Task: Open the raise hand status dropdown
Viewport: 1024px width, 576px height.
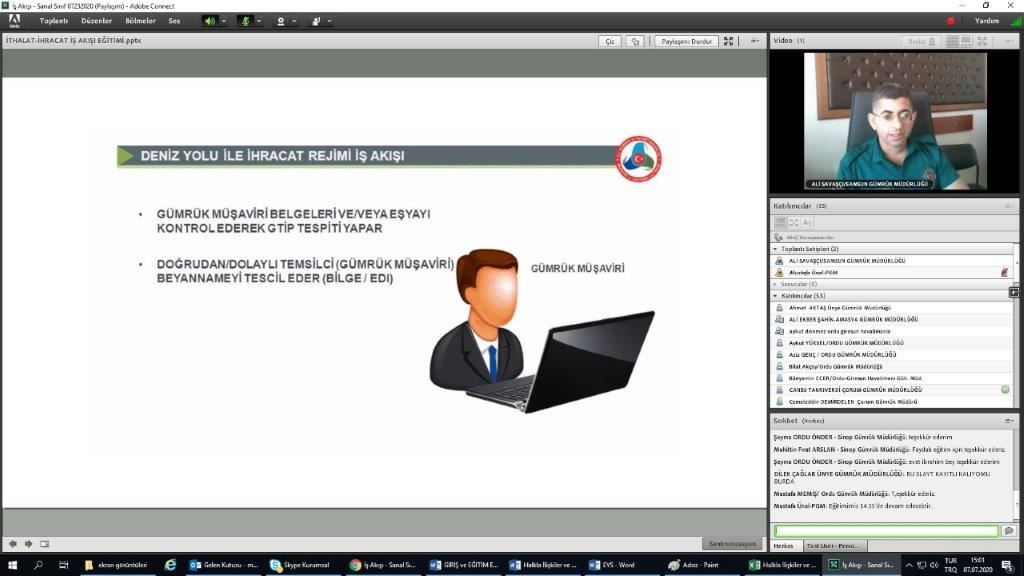Action: pos(330,20)
